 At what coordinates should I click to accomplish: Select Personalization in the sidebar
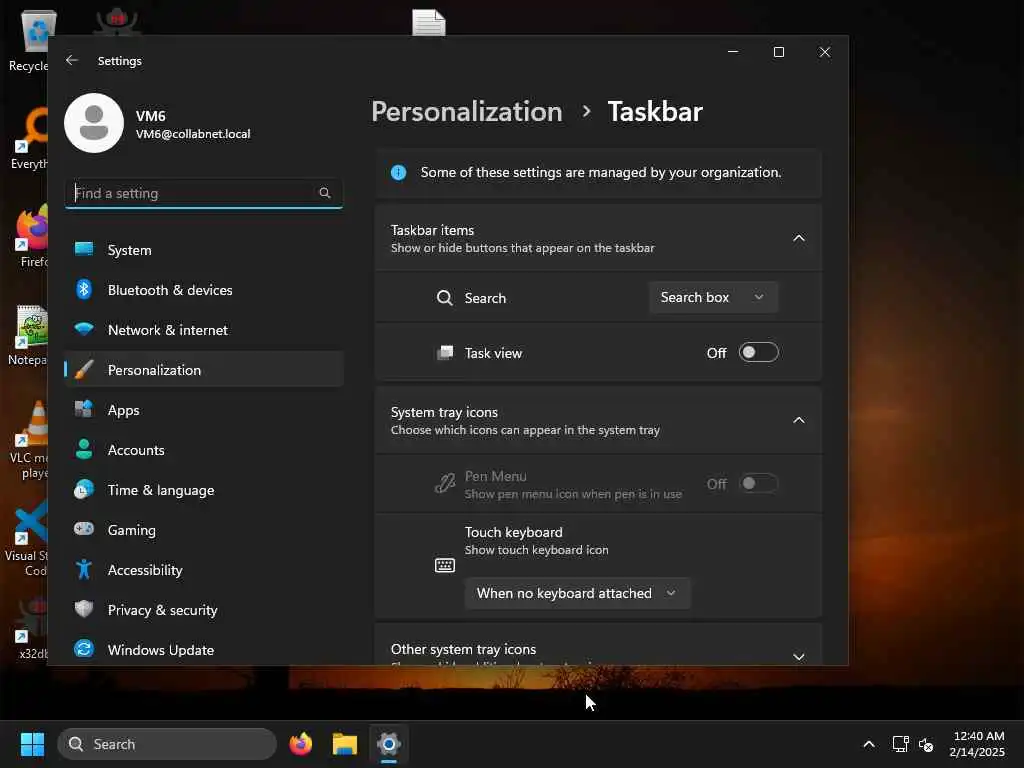204,370
